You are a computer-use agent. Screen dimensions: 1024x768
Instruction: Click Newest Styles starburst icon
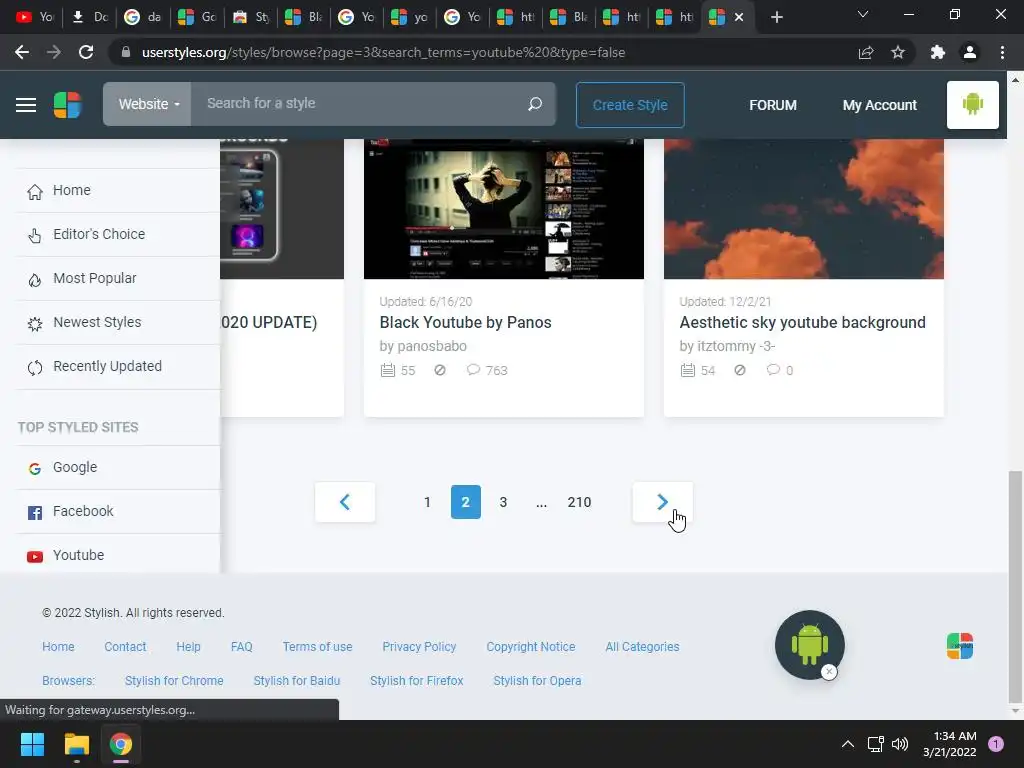click(x=35, y=323)
